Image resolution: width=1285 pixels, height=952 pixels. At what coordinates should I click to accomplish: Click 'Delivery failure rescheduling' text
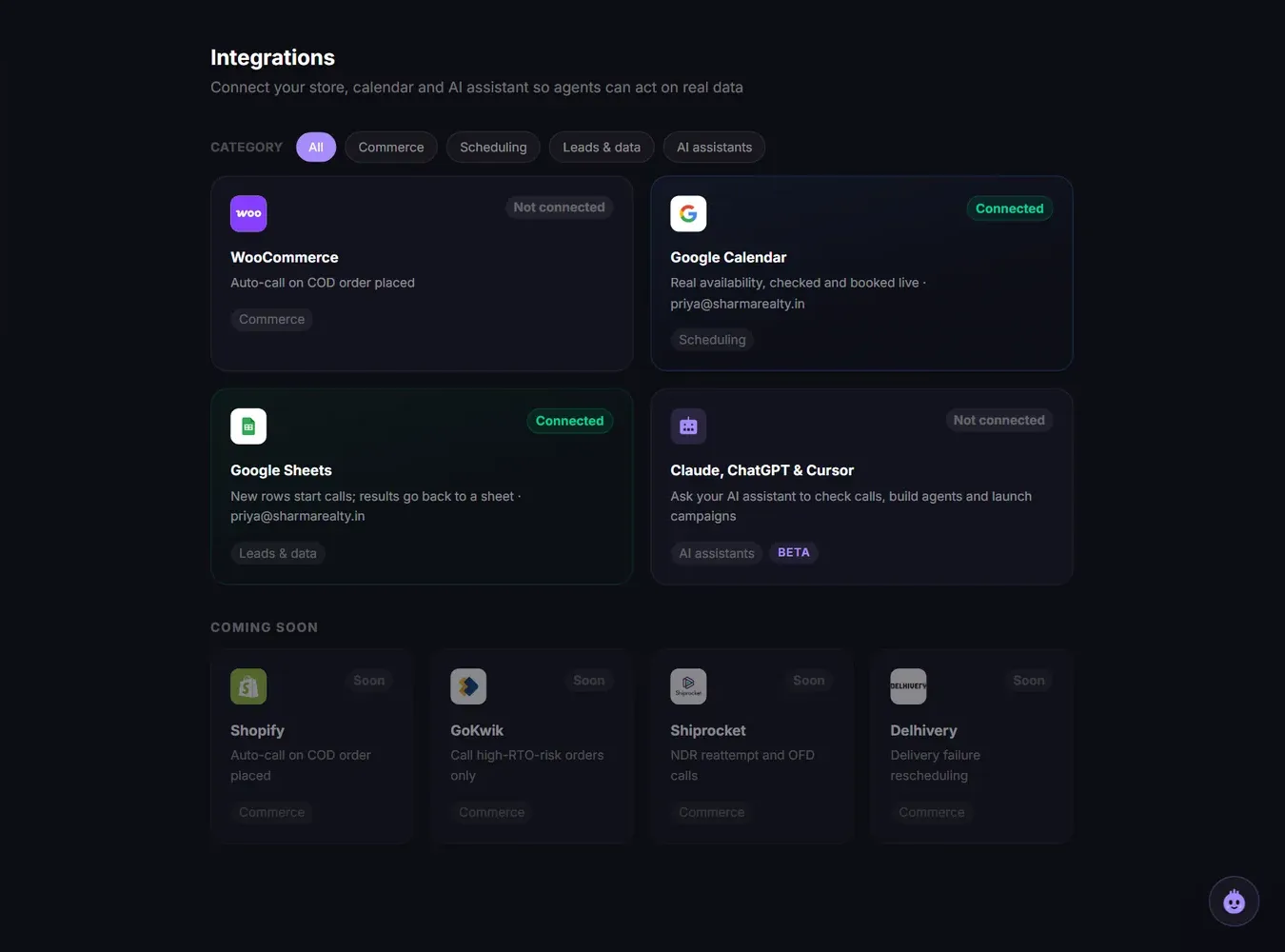point(935,765)
